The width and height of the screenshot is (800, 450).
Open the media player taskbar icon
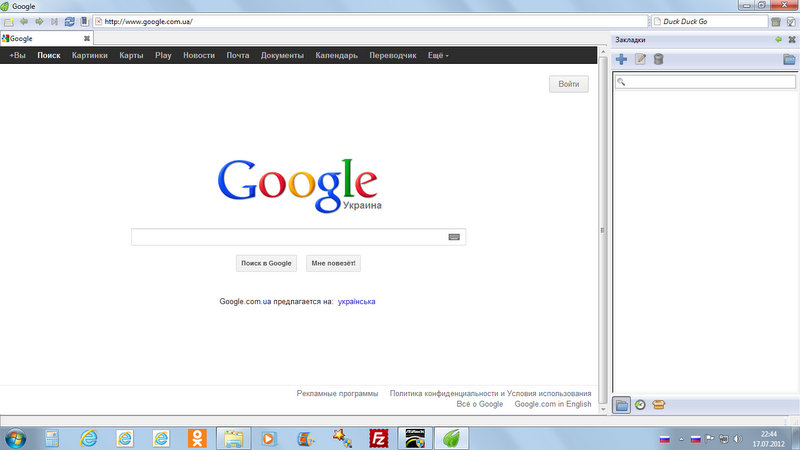(x=269, y=438)
